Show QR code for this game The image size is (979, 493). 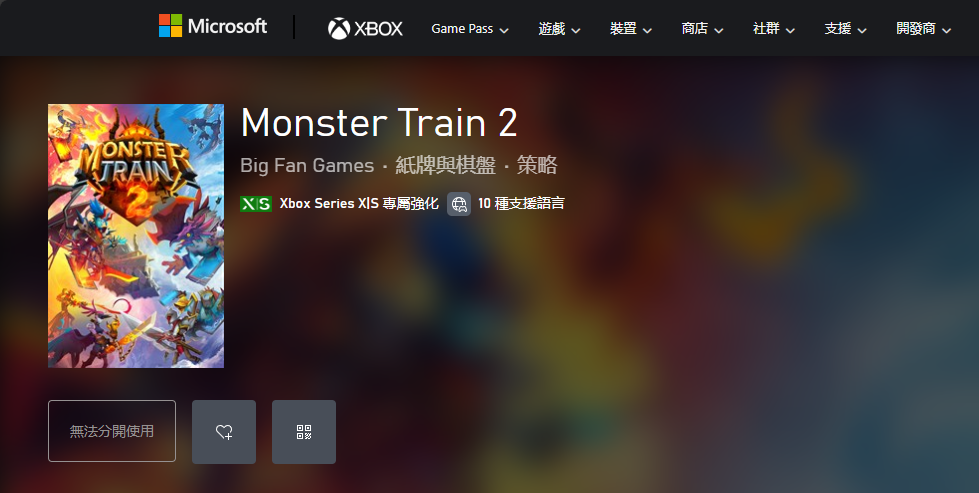click(303, 432)
